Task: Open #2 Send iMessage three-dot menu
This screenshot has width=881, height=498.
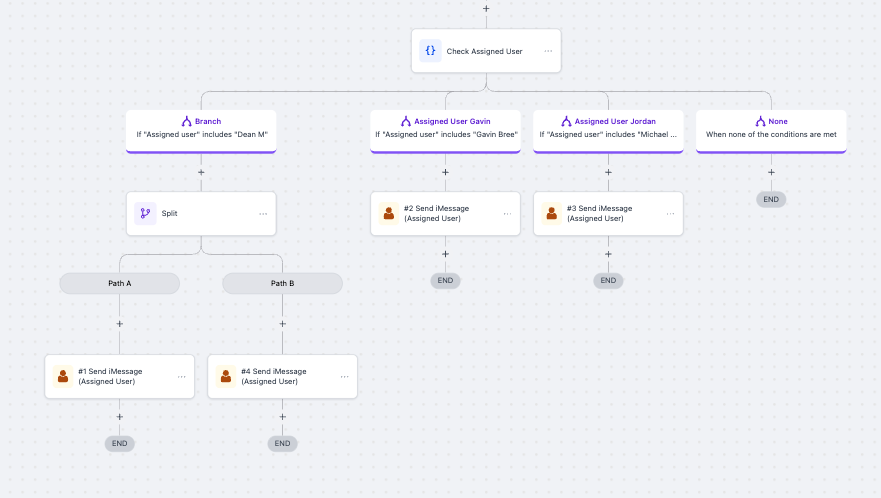Action: pos(507,213)
